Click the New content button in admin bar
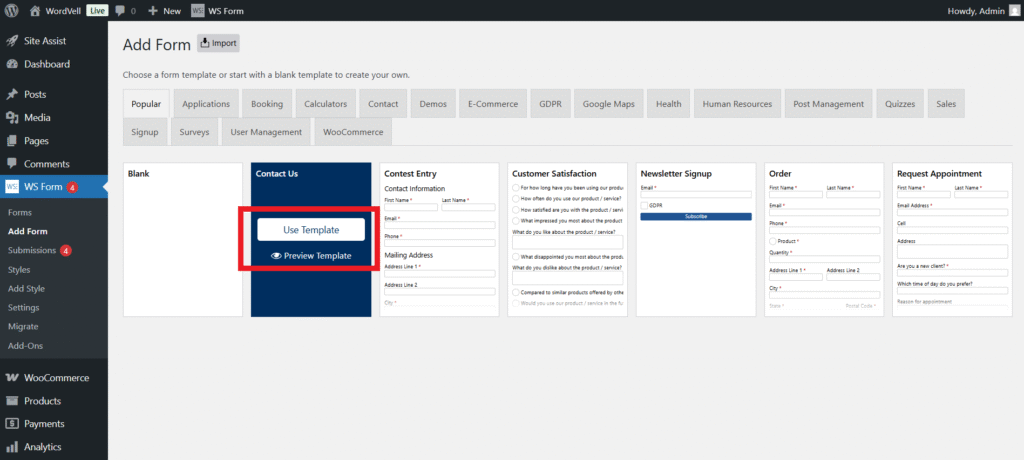The height and width of the screenshot is (460, 1024). coord(164,10)
